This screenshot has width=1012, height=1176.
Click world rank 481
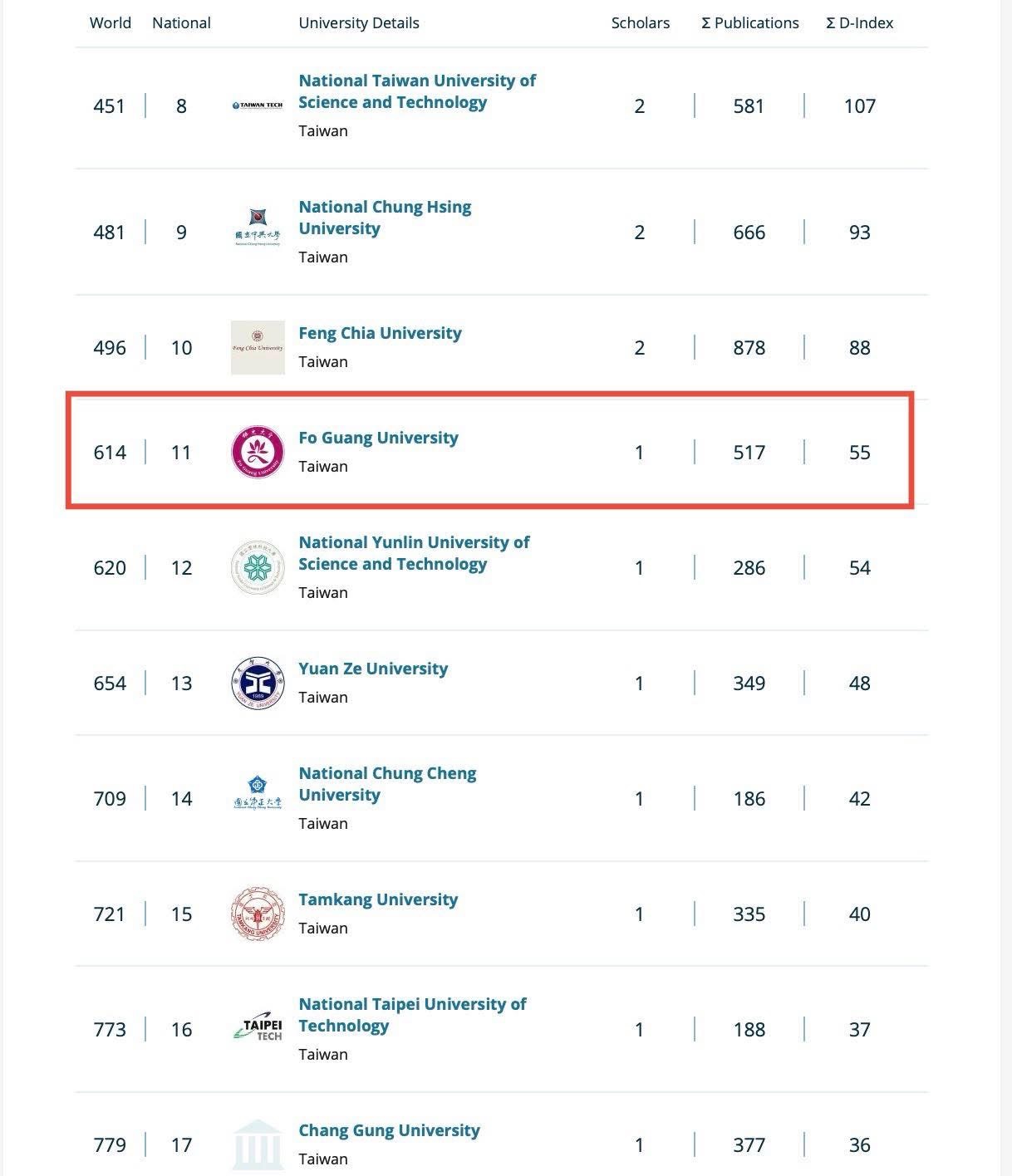[110, 233]
